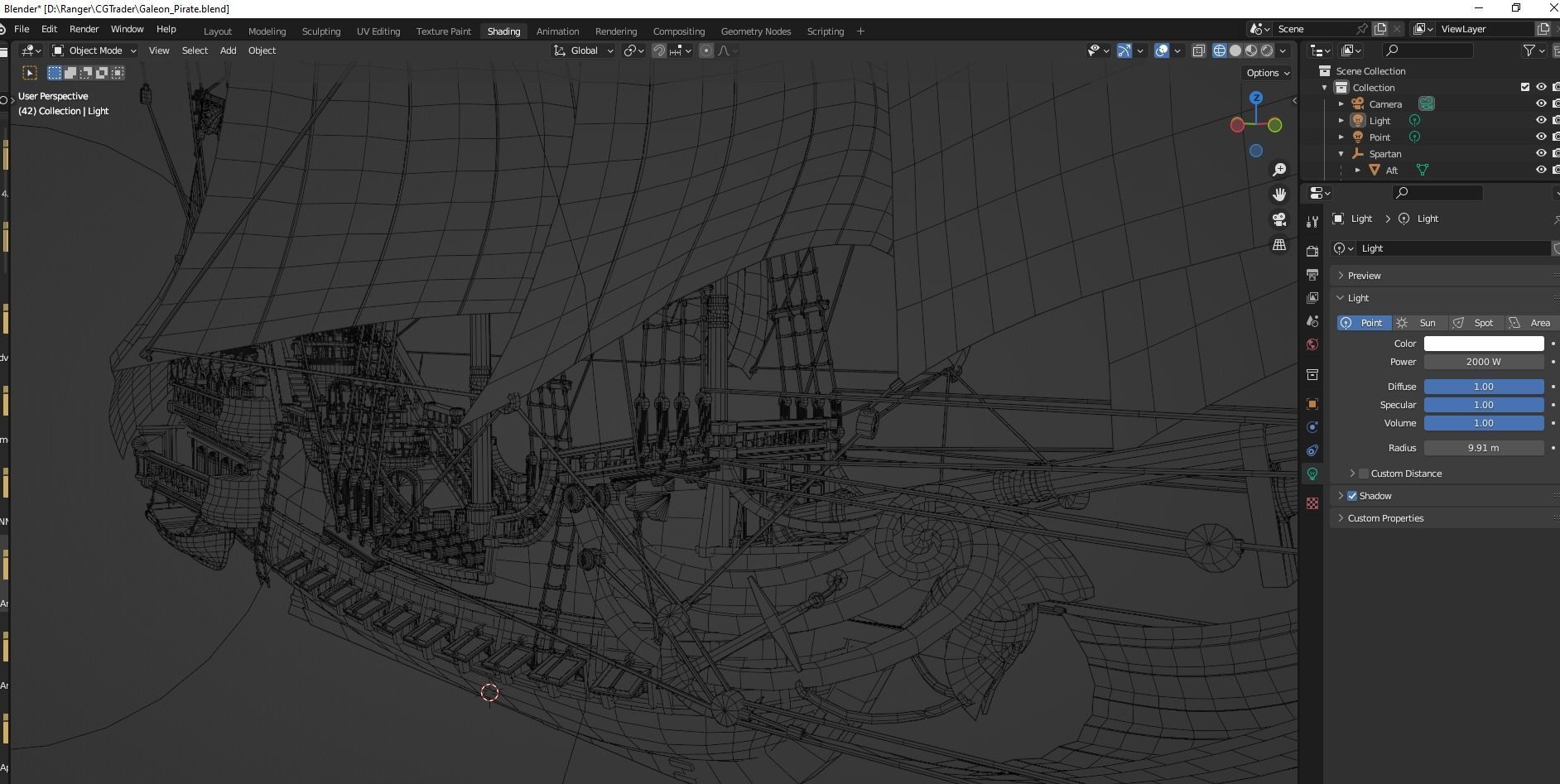
Task: Select the Area light type
Action: pyautogui.click(x=1531, y=323)
